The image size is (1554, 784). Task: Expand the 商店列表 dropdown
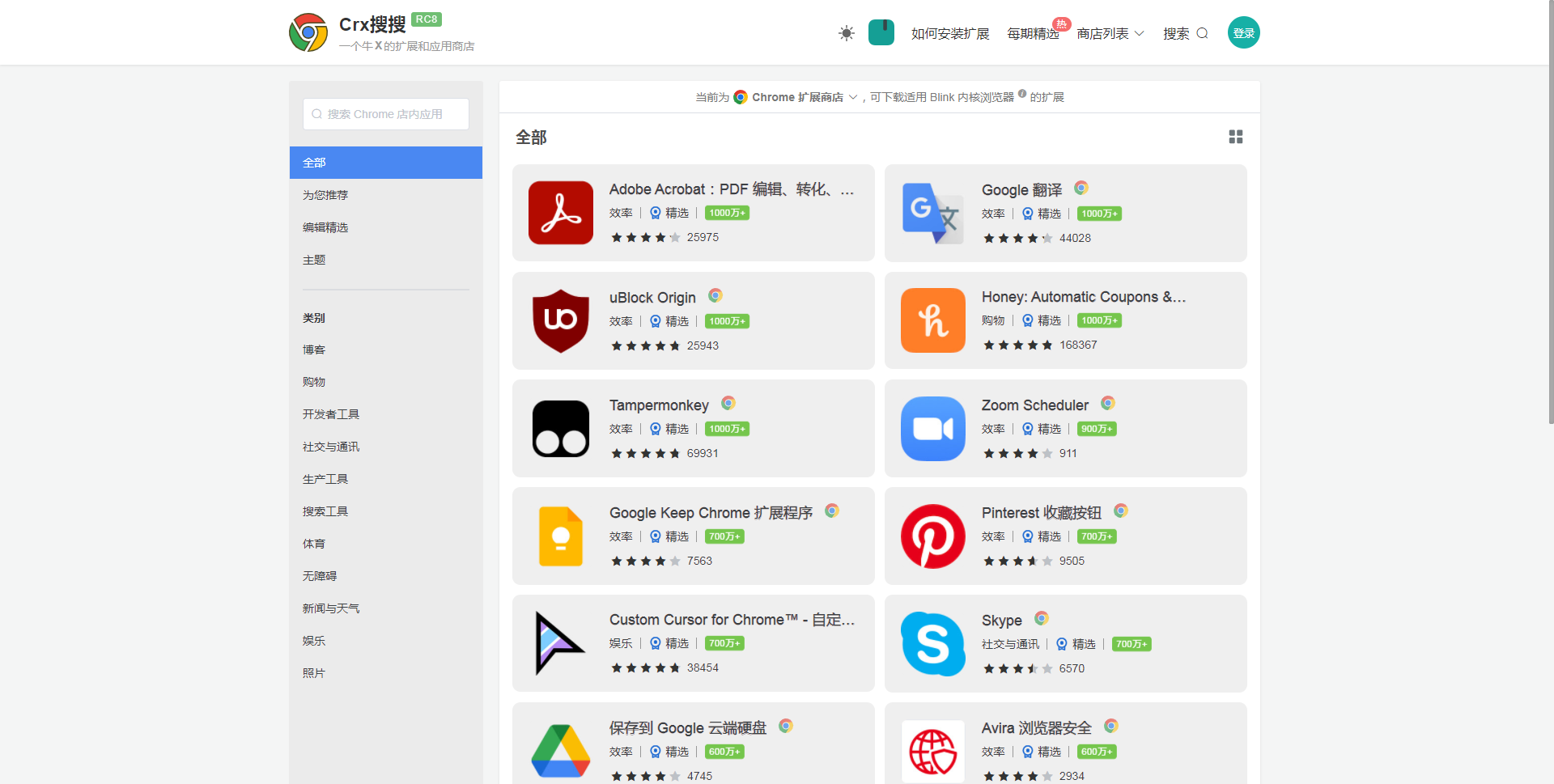pos(1110,33)
